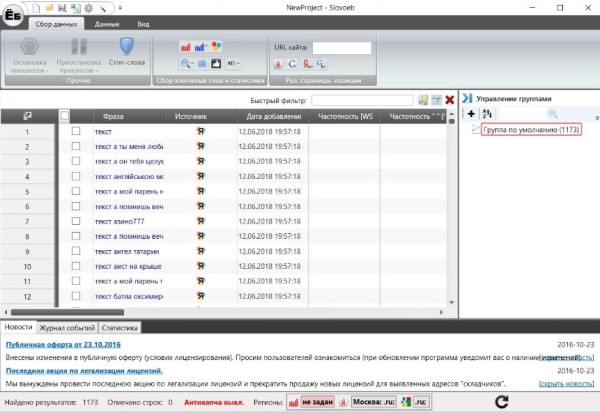Open the magnifier search dropdown in ribbon

tap(187, 64)
